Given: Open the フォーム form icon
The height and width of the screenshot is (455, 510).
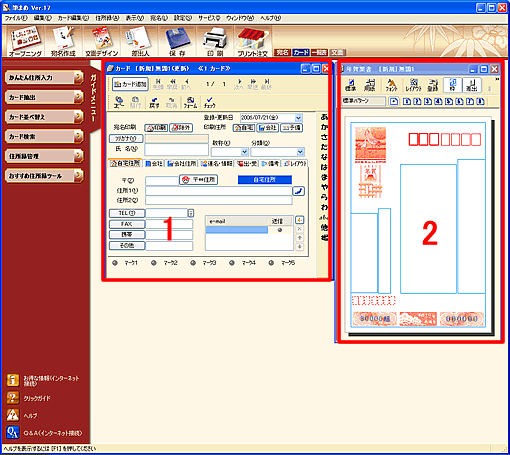Looking at the screenshot, I should click(x=190, y=102).
